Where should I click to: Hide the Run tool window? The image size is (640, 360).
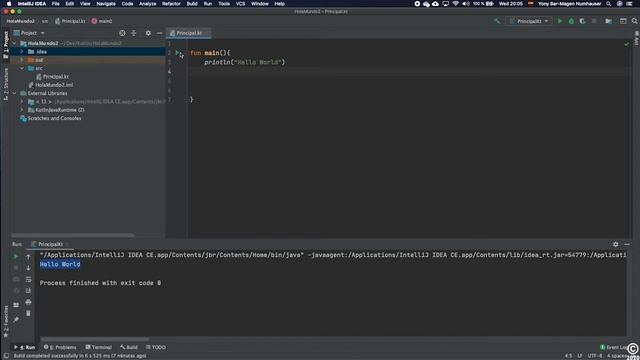pos(627,244)
